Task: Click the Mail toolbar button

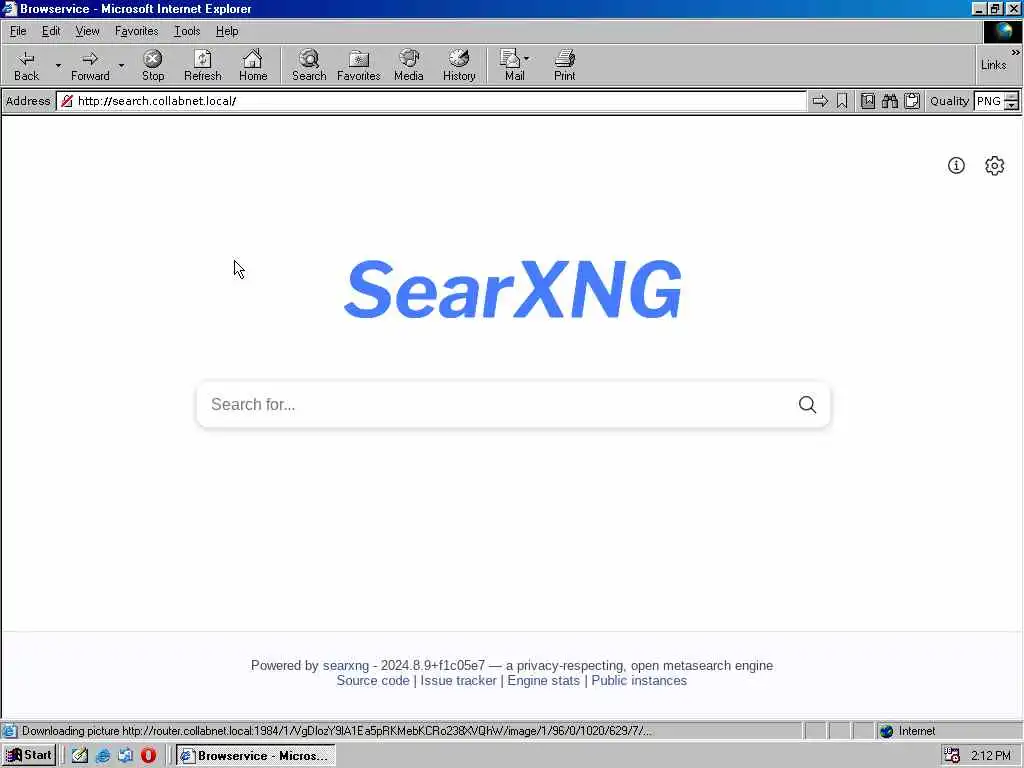Action: [513, 65]
